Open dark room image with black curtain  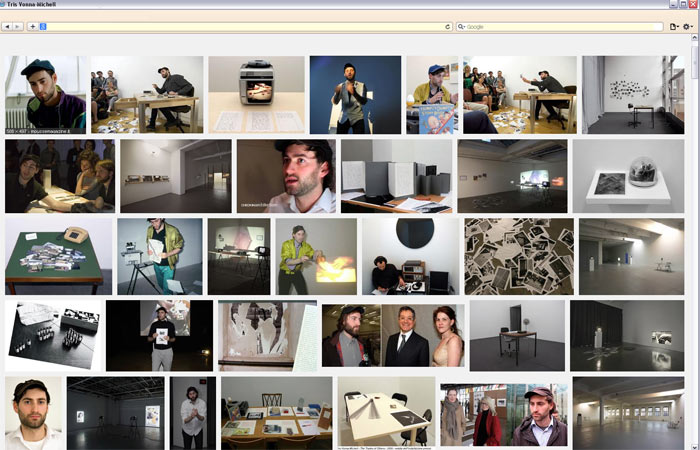coord(627,336)
